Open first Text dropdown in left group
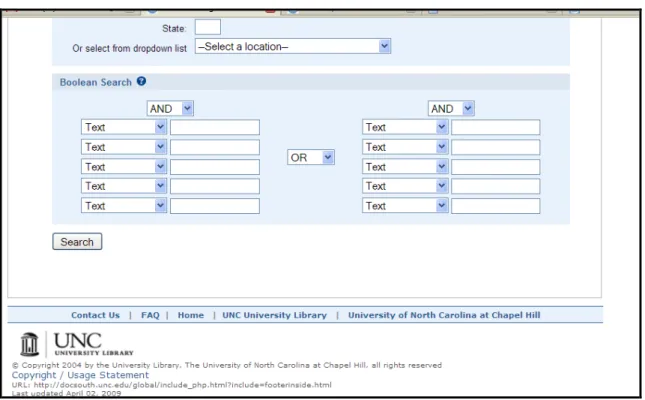This screenshot has width=645, height=400. (x=124, y=127)
